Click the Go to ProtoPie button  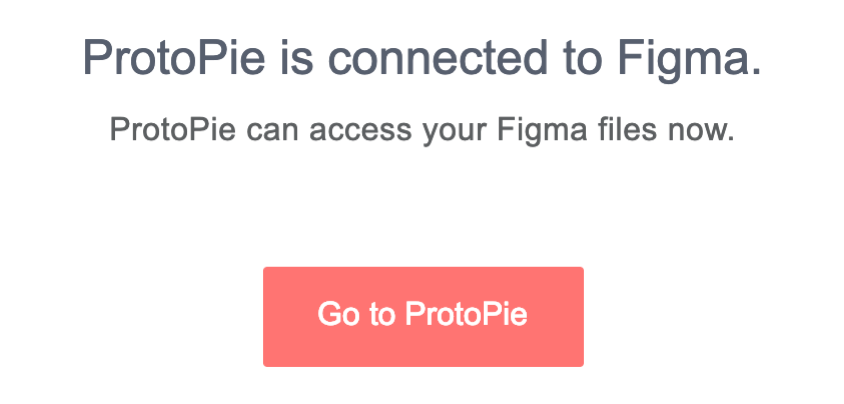click(422, 316)
